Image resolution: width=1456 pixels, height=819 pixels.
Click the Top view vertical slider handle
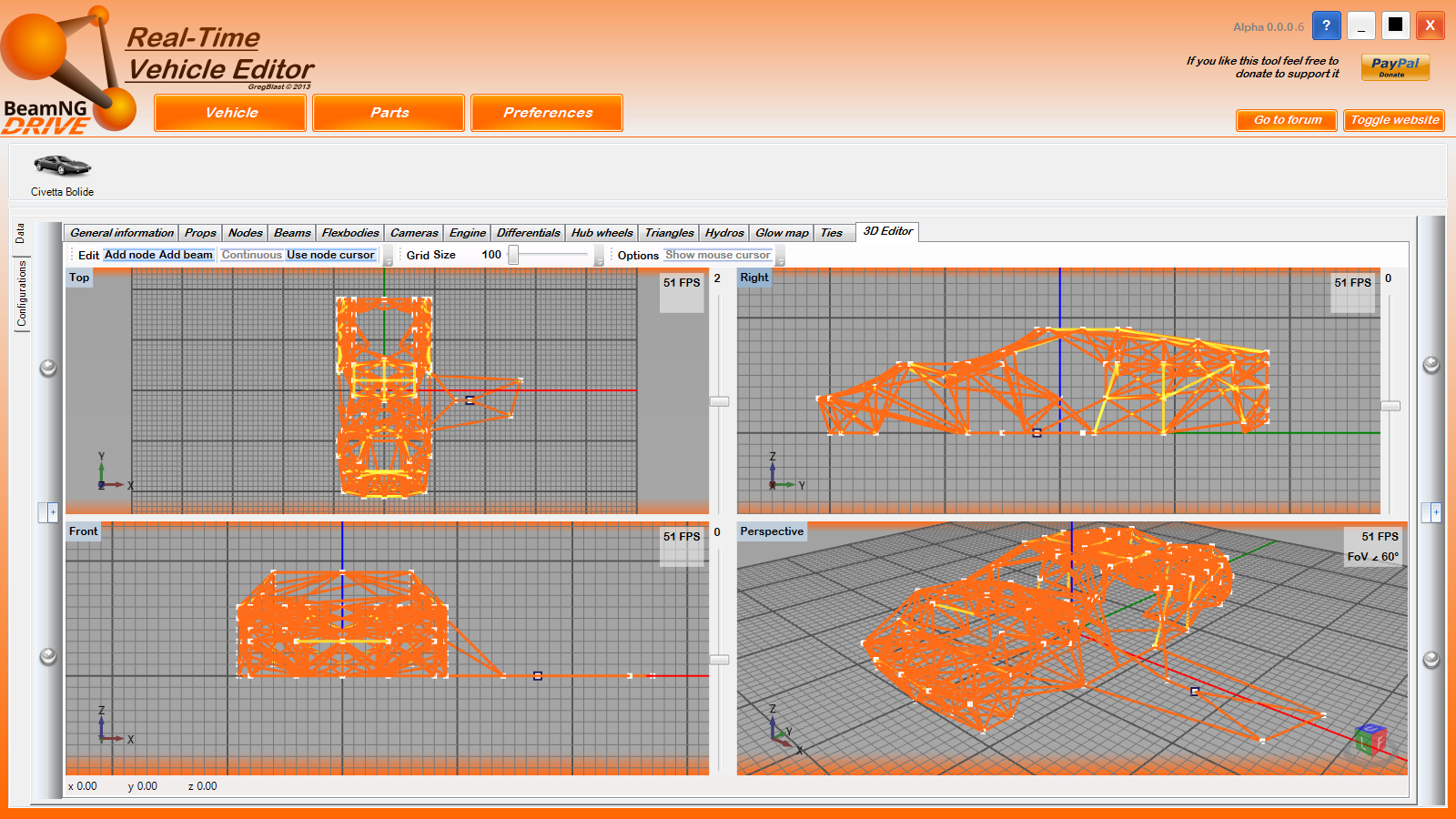(x=719, y=401)
